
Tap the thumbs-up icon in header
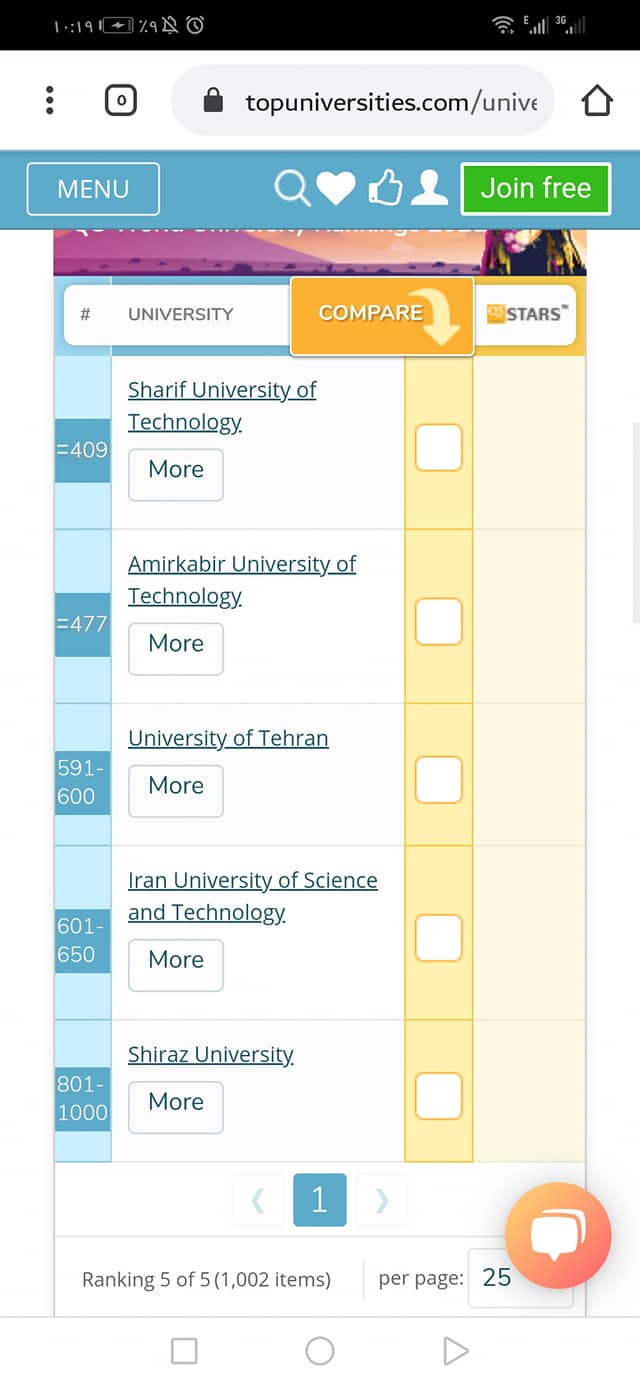coord(385,187)
